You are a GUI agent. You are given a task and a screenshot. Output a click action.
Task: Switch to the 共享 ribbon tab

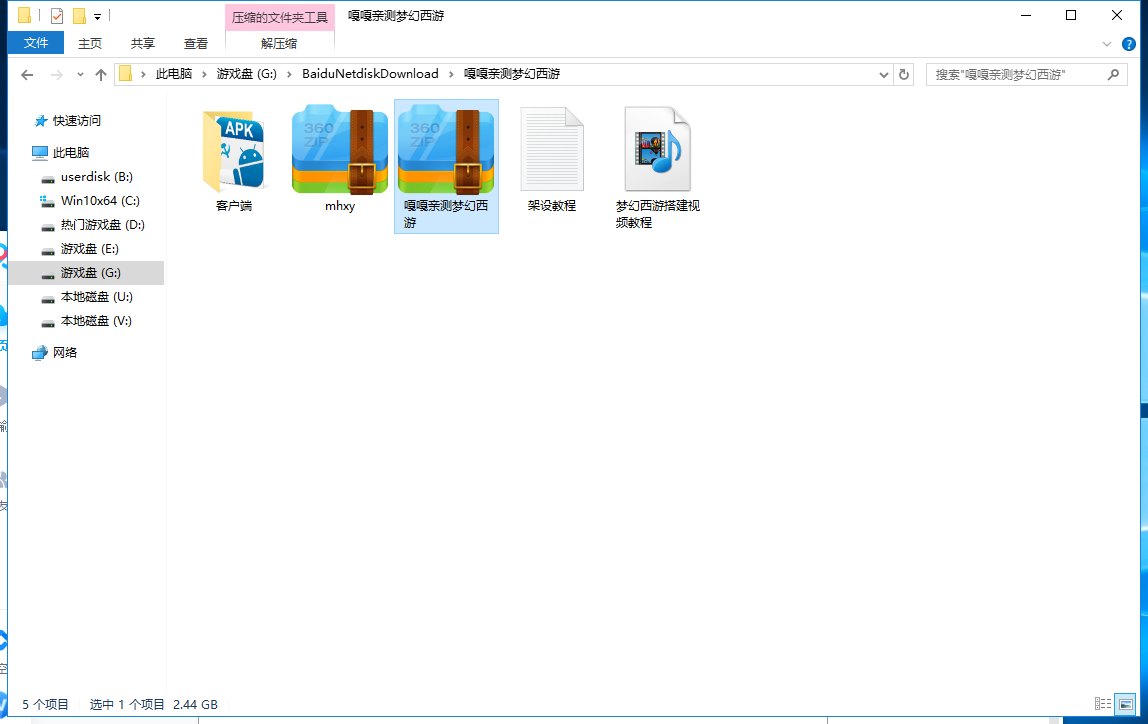143,43
